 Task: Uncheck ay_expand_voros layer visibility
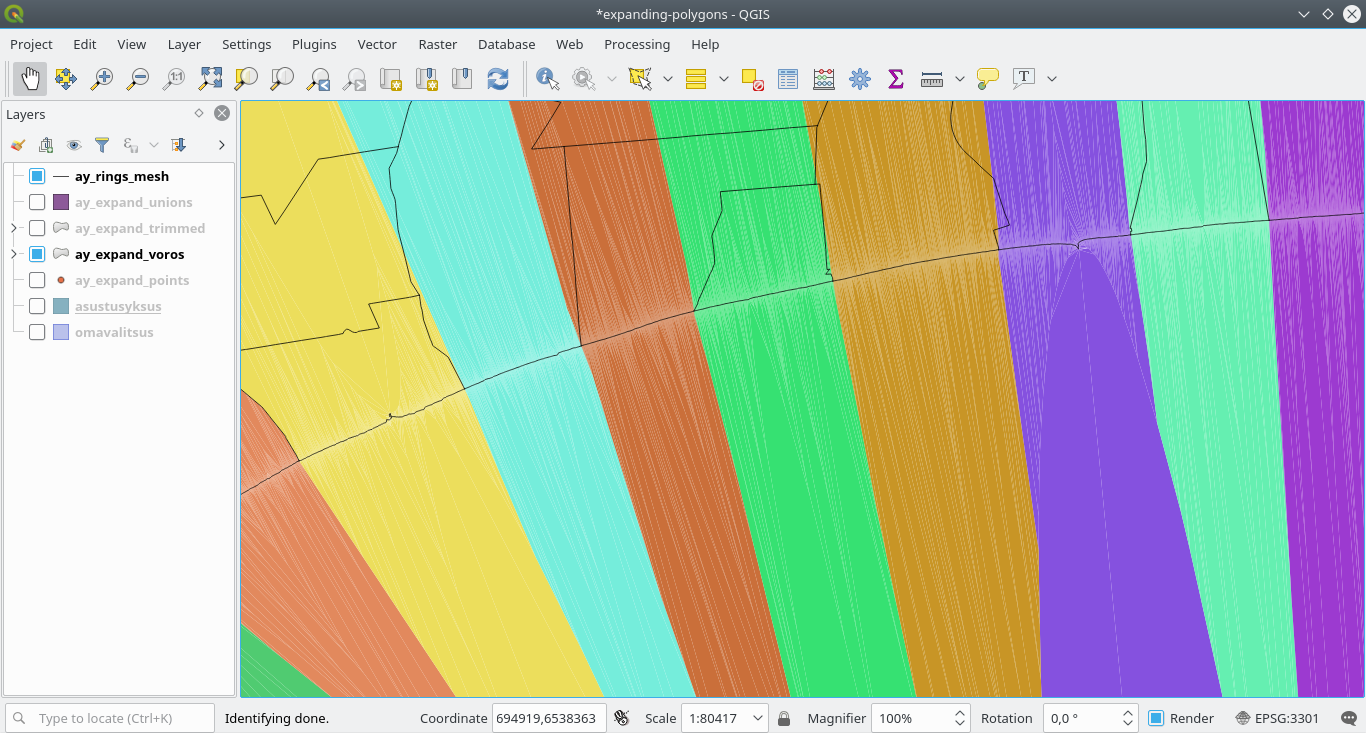point(37,254)
